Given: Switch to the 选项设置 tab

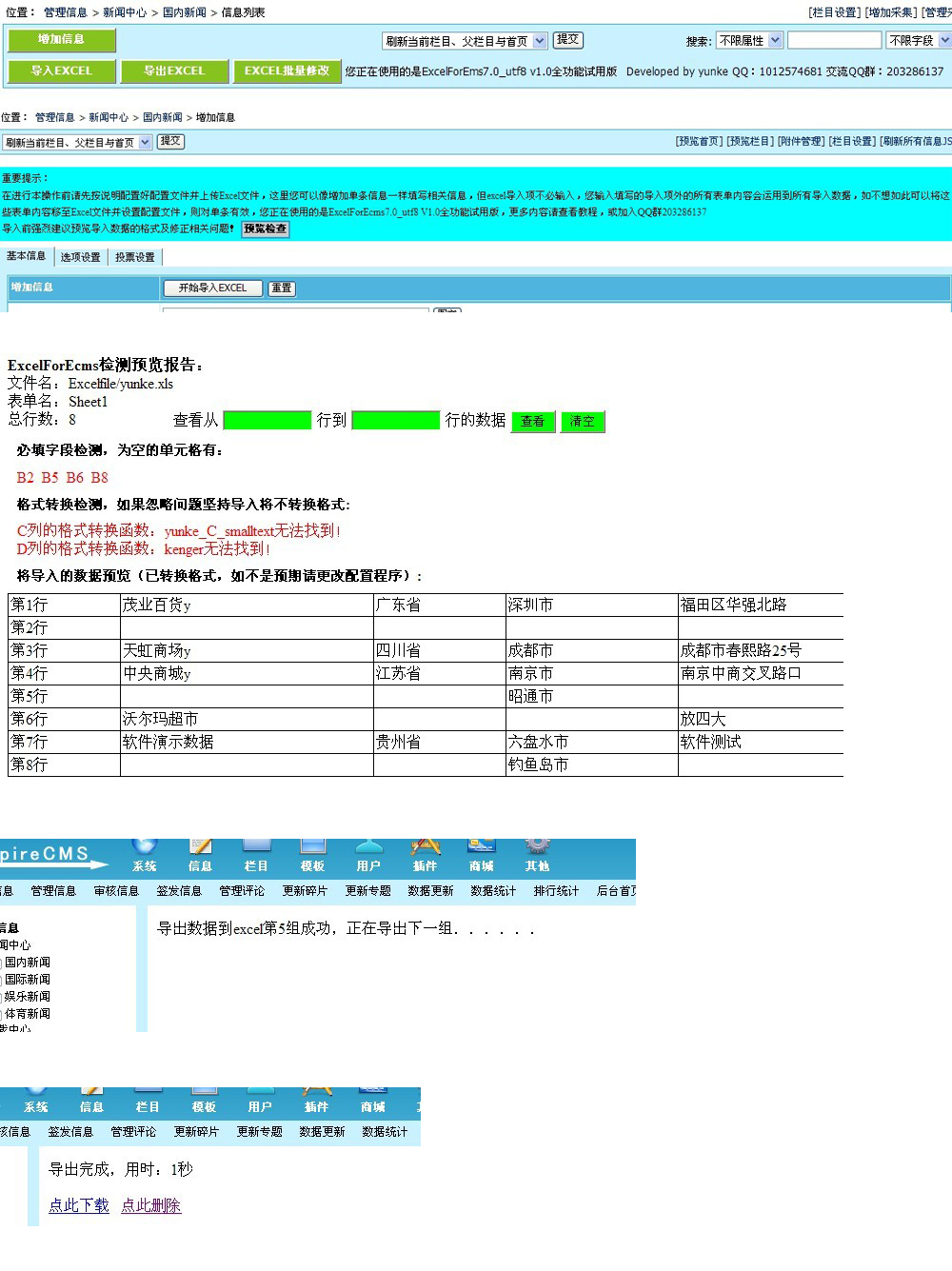Looking at the screenshot, I should pyautogui.click(x=81, y=257).
